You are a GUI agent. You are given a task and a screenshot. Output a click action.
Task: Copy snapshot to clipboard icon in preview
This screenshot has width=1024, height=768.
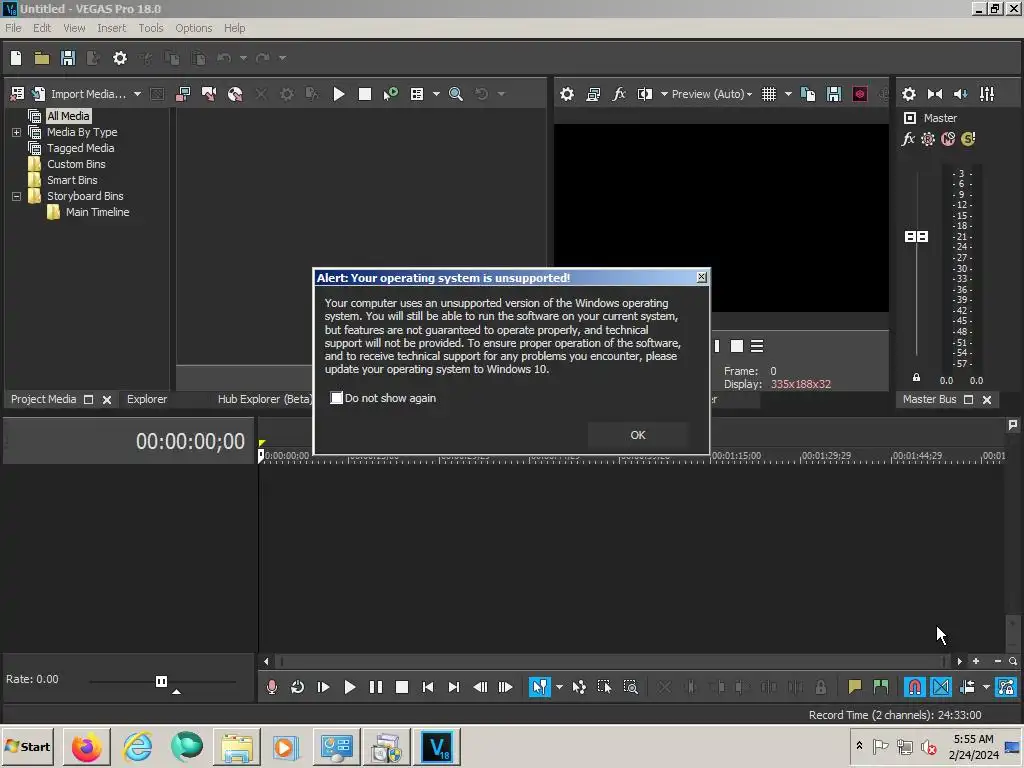click(x=808, y=94)
